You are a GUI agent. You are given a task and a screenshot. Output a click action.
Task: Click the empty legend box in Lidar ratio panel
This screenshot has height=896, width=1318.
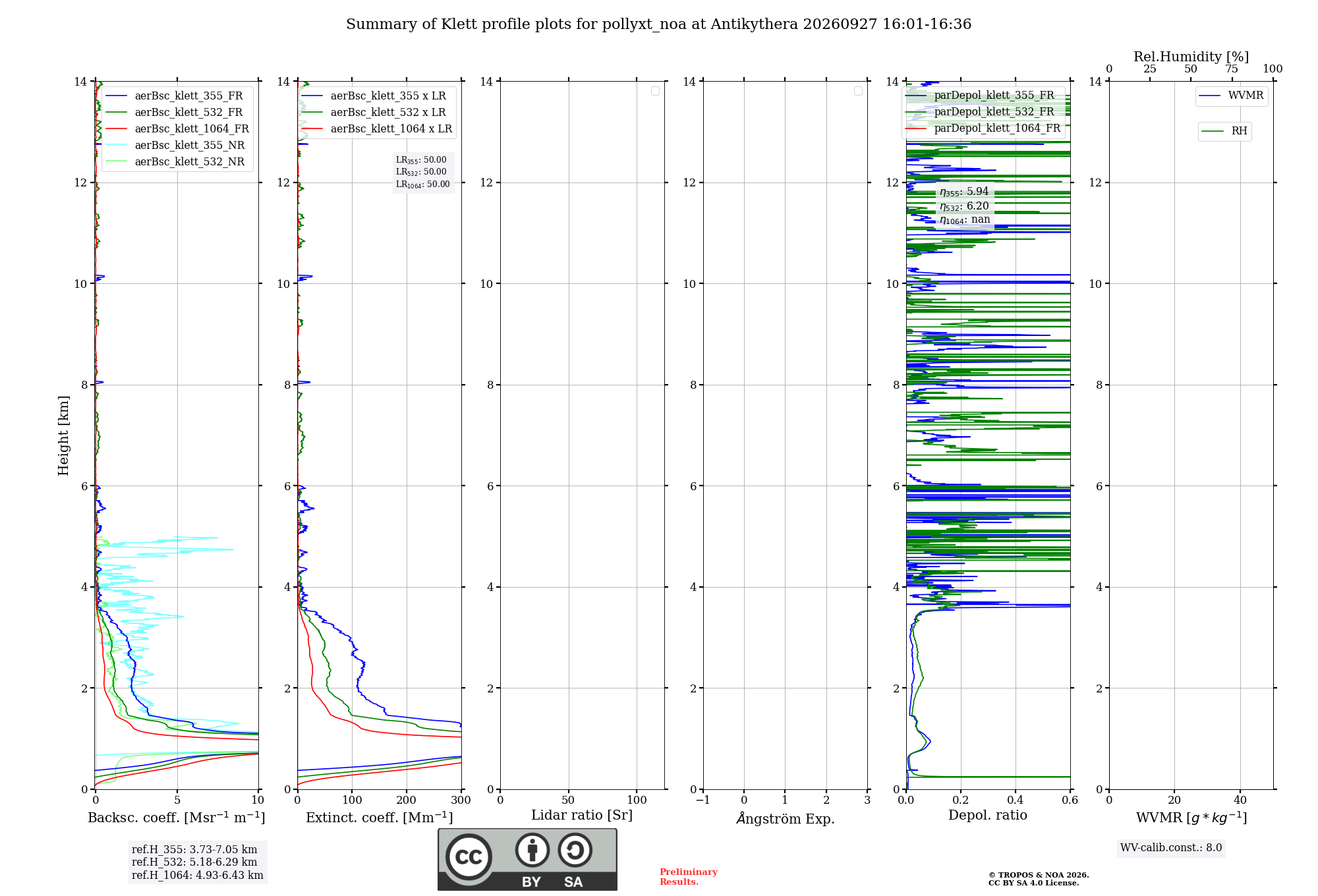(655, 91)
